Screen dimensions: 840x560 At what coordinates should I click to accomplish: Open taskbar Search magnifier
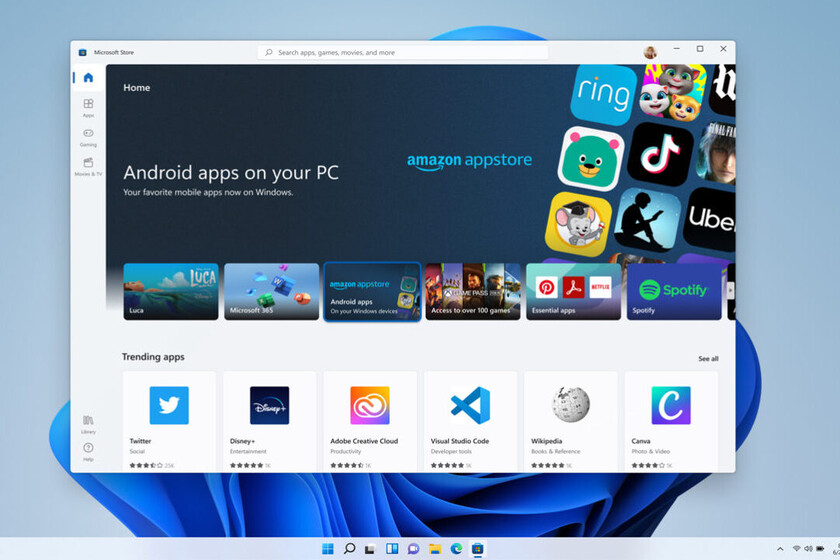(x=349, y=549)
